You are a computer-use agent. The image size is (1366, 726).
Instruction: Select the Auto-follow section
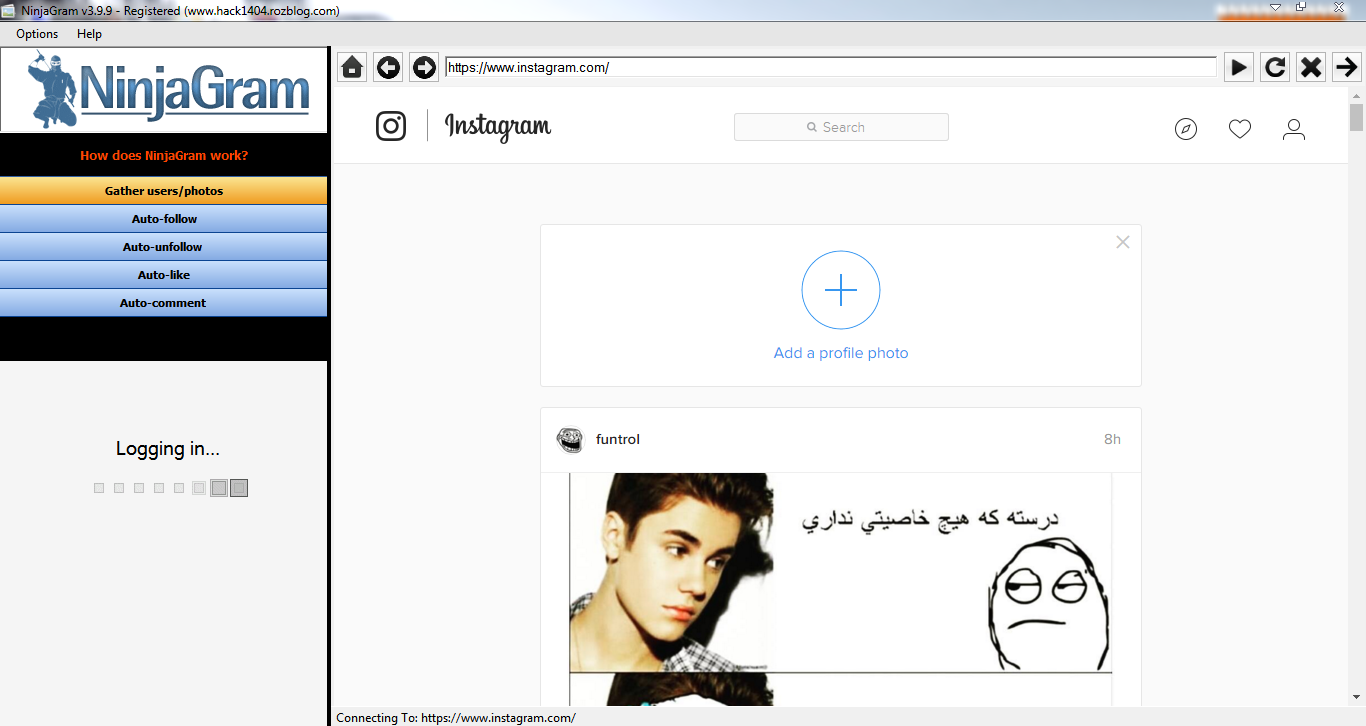click(x=164, y=219)
